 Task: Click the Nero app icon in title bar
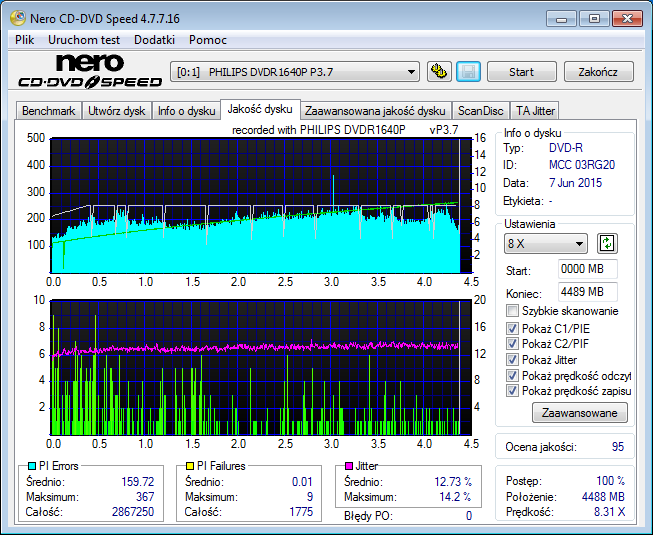point(18,18)
